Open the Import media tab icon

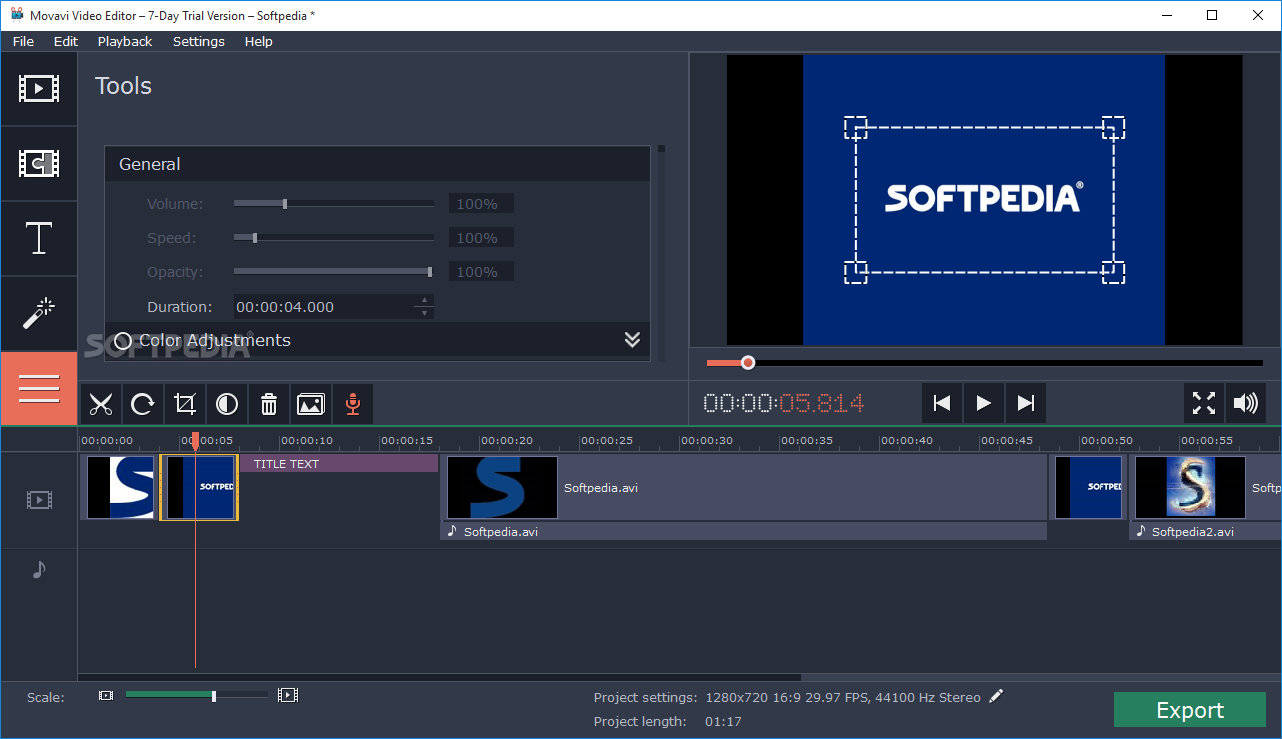pos(39,89)
